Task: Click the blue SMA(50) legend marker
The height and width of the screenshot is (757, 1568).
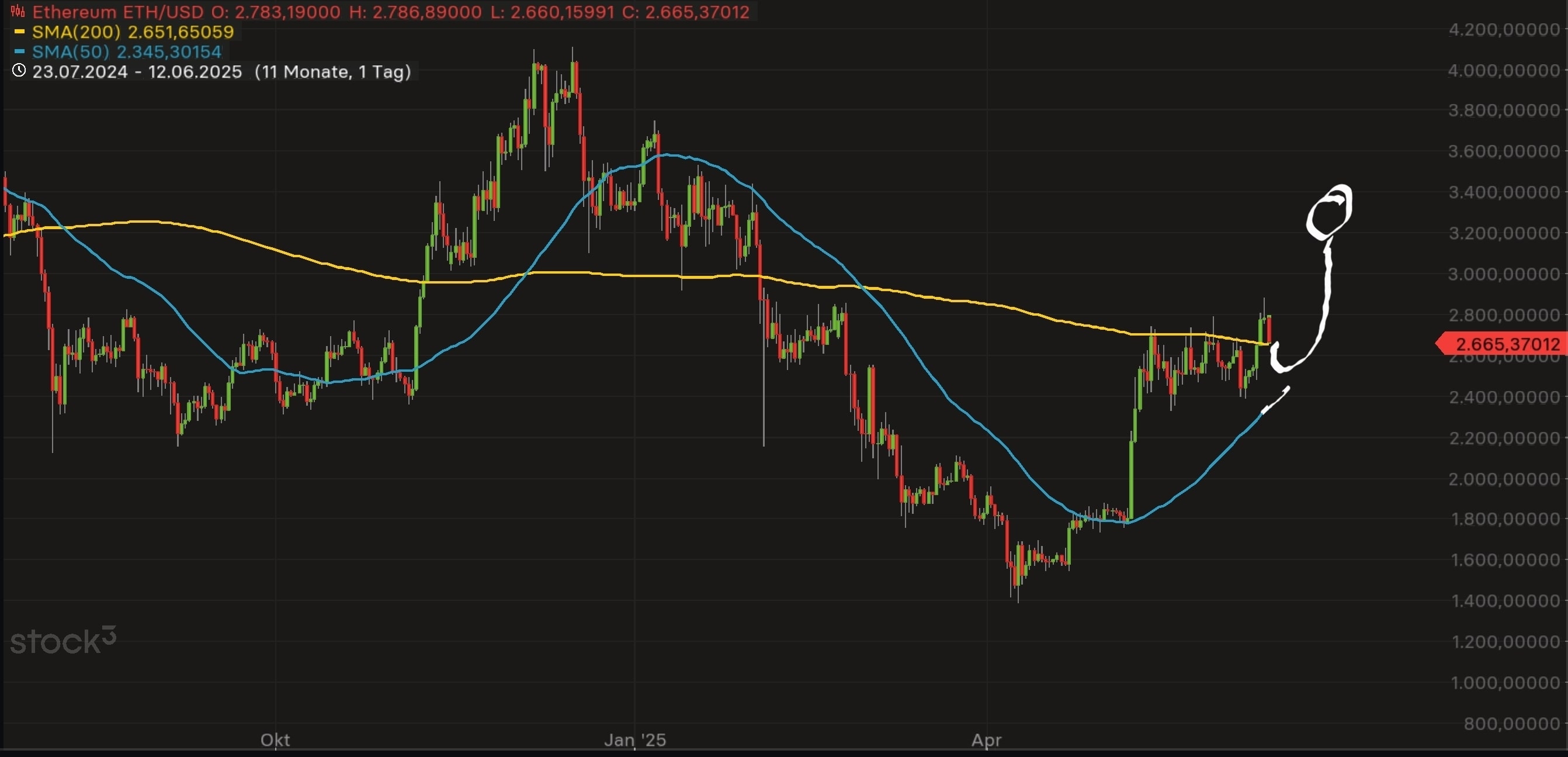Action: 19,51
